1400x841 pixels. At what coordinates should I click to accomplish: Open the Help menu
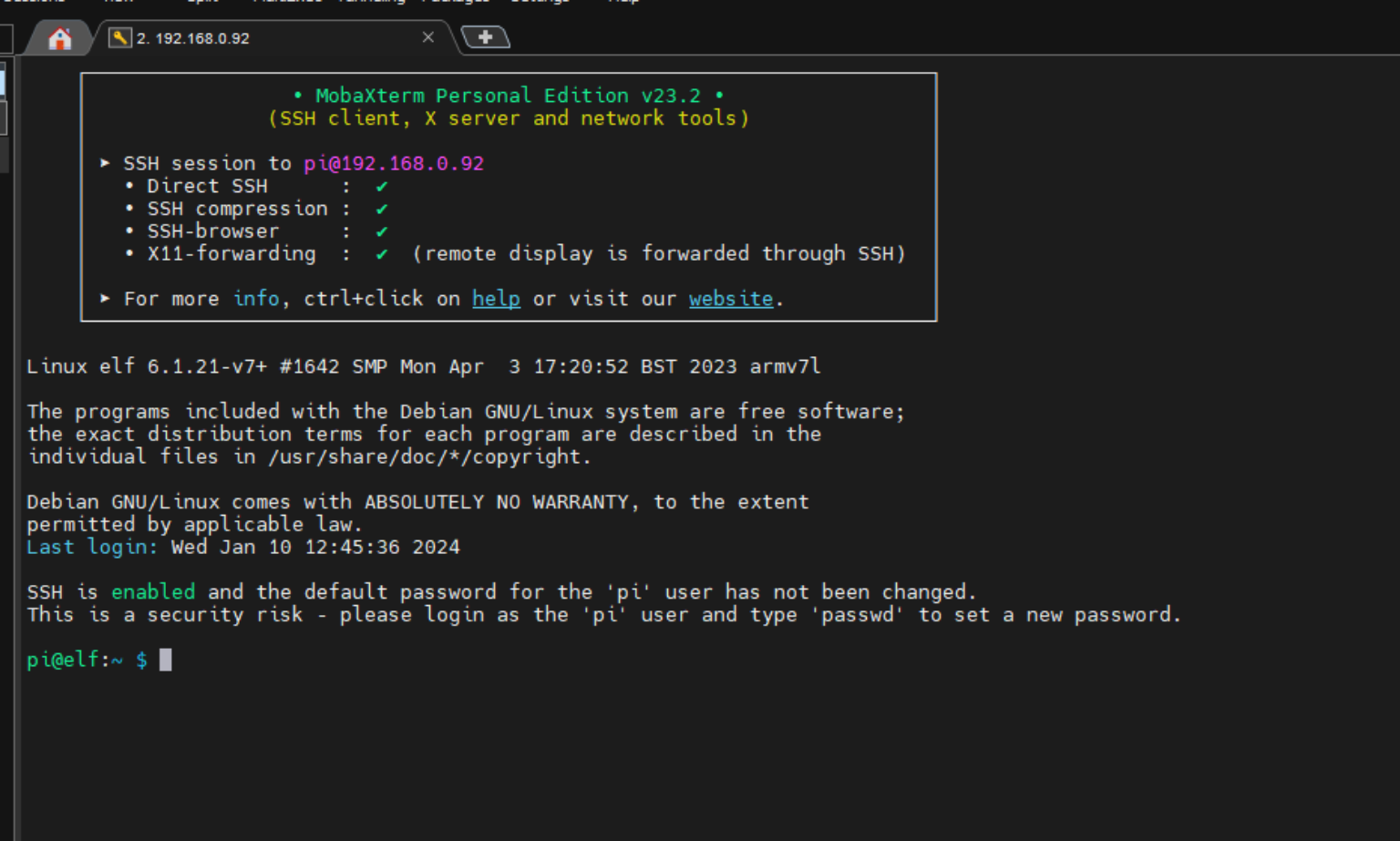[623, 3]
